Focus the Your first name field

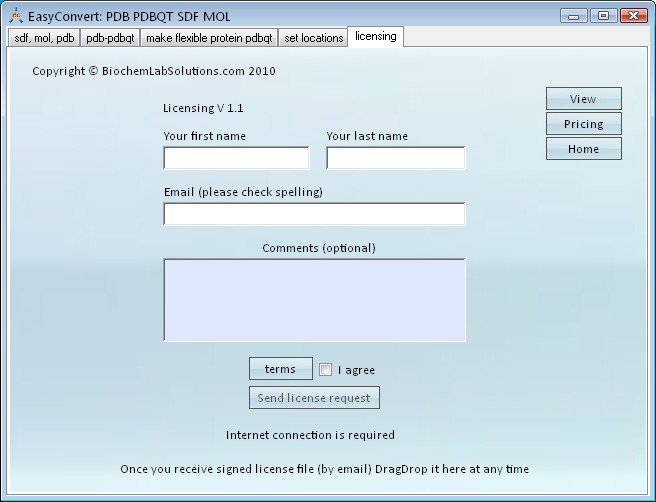click(x=236, y=158)
